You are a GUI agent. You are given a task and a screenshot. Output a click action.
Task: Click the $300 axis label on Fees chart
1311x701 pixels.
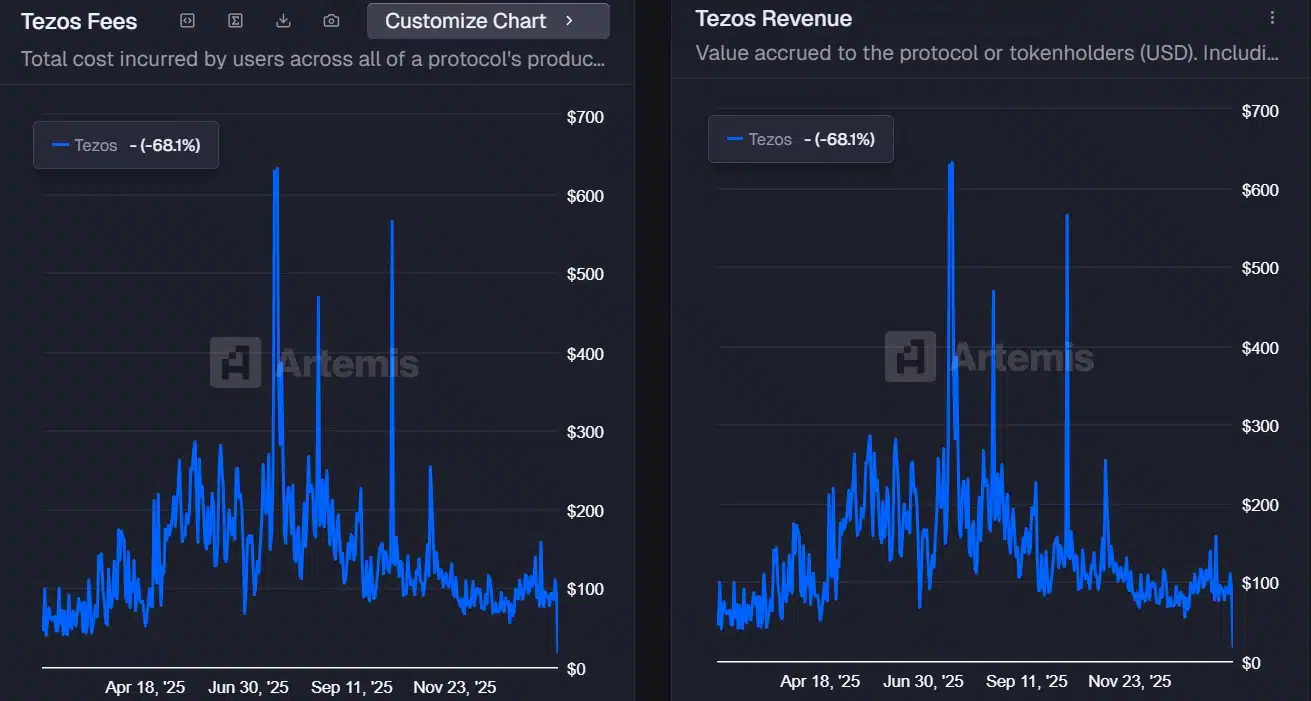pyautogui.click(x=585, y=432)
